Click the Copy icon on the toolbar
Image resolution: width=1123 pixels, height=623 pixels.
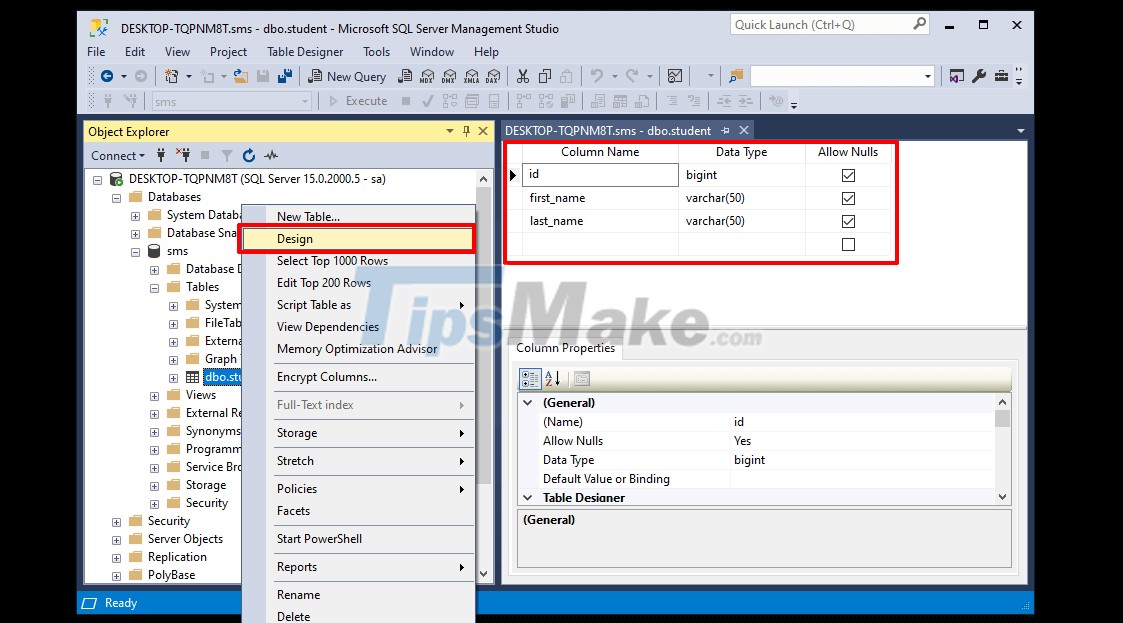[x=545, y=75]
